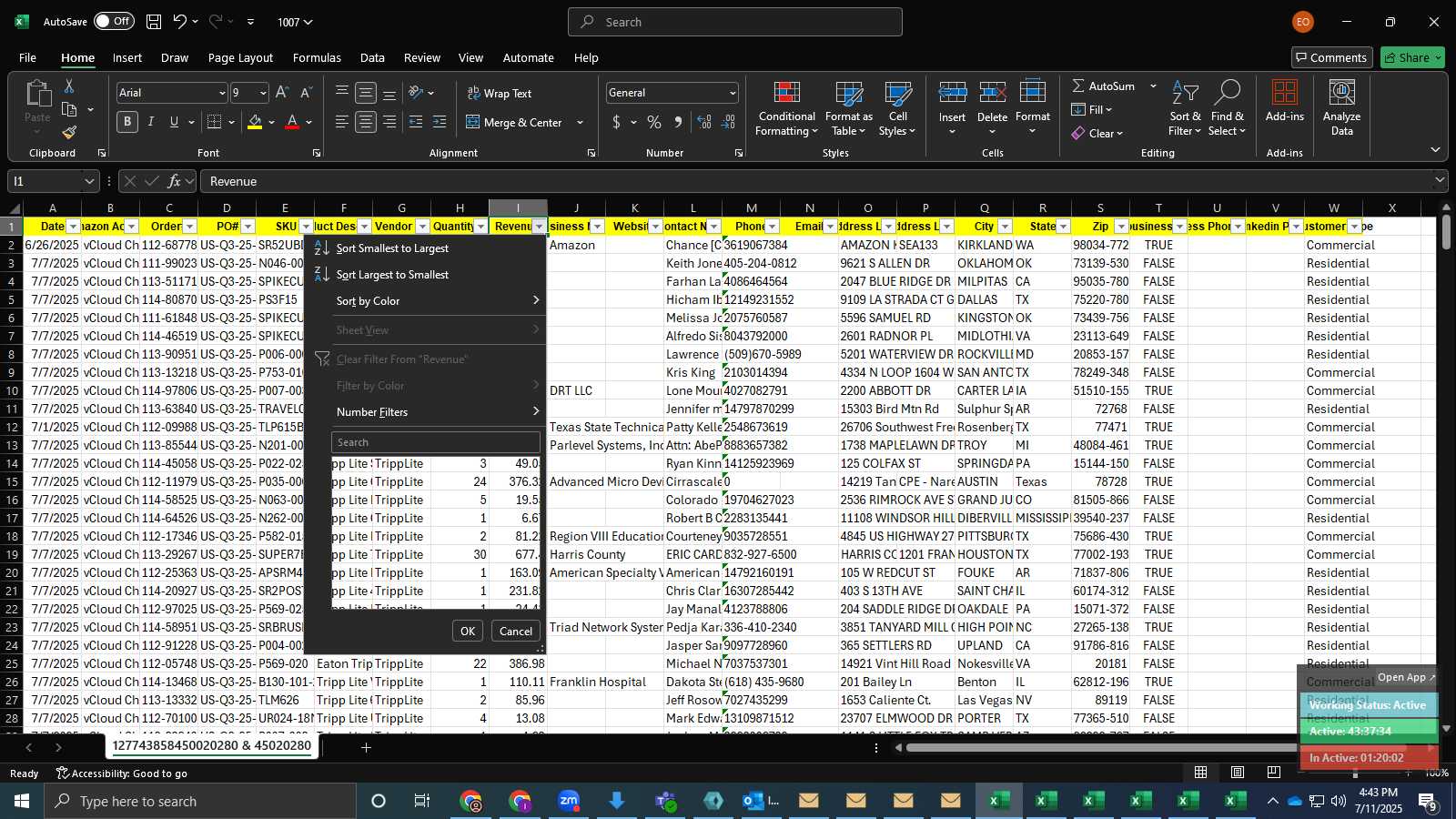Click the Increase Indent icon
The width and height of the screenshot is (1456, 819).
click(x=440, y=122)
